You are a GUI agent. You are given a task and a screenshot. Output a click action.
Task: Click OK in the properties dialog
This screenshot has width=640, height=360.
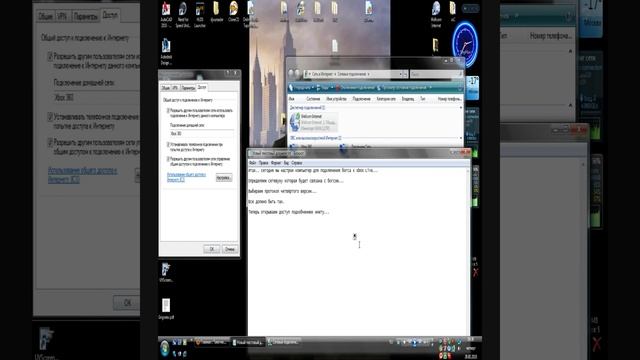211,249
